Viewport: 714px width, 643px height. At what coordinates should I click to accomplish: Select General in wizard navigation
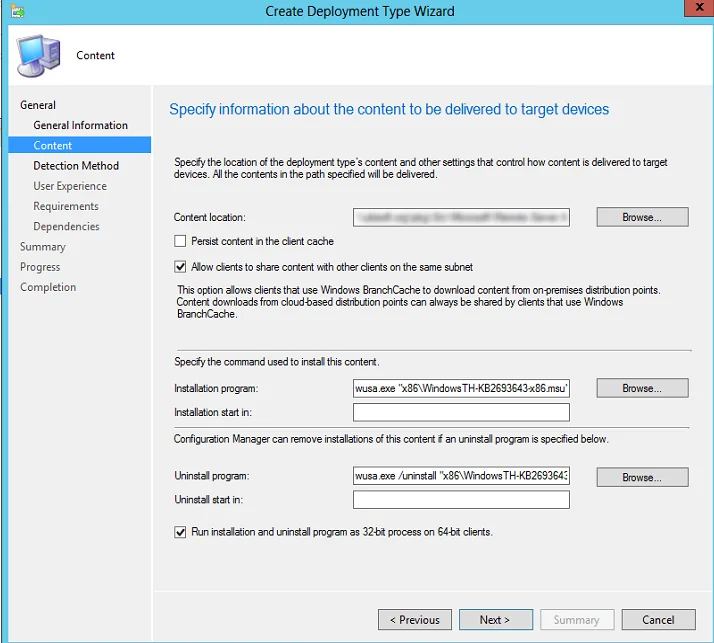click(x=38, y=105)
